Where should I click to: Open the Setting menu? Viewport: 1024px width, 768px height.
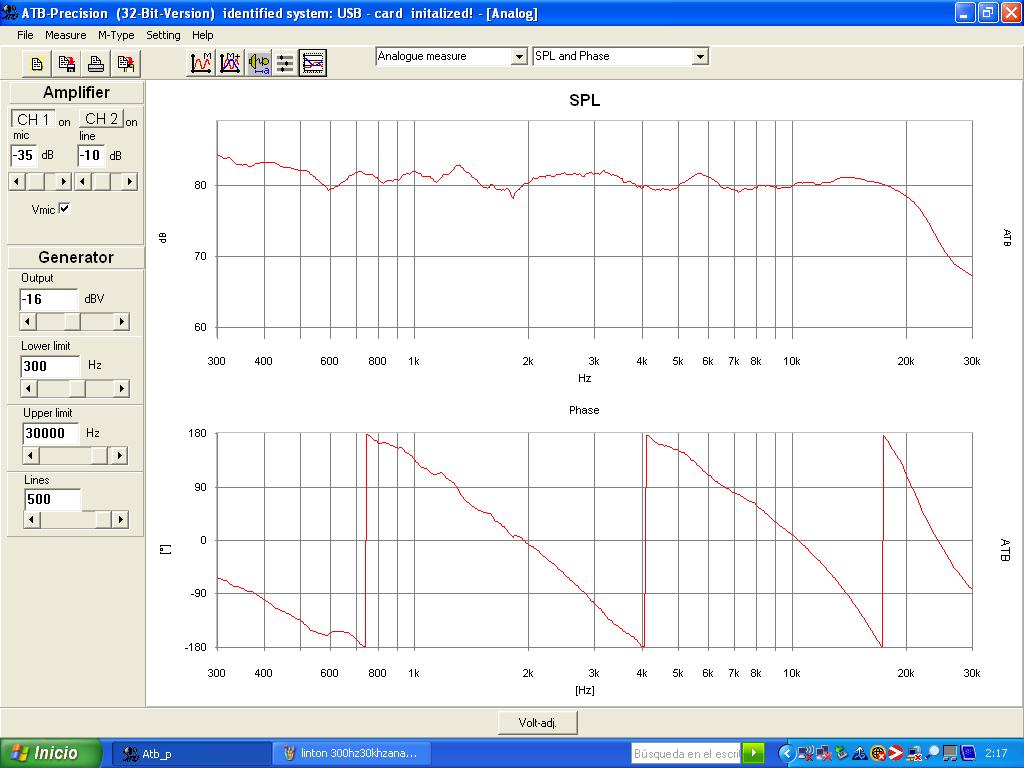[x=163, y=35]
